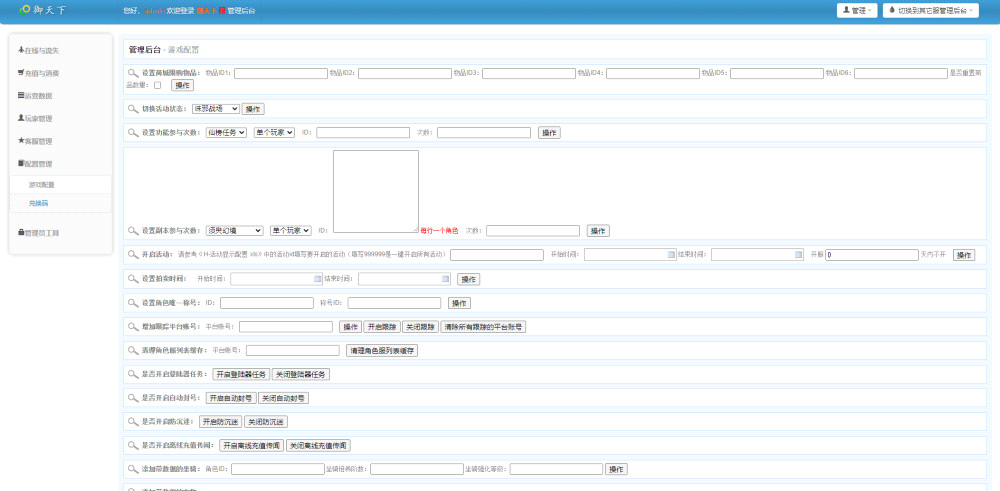This screenshot has width=1000, height=491.
Task: Click the 物品ID1 input field
Action: (281, 73)
